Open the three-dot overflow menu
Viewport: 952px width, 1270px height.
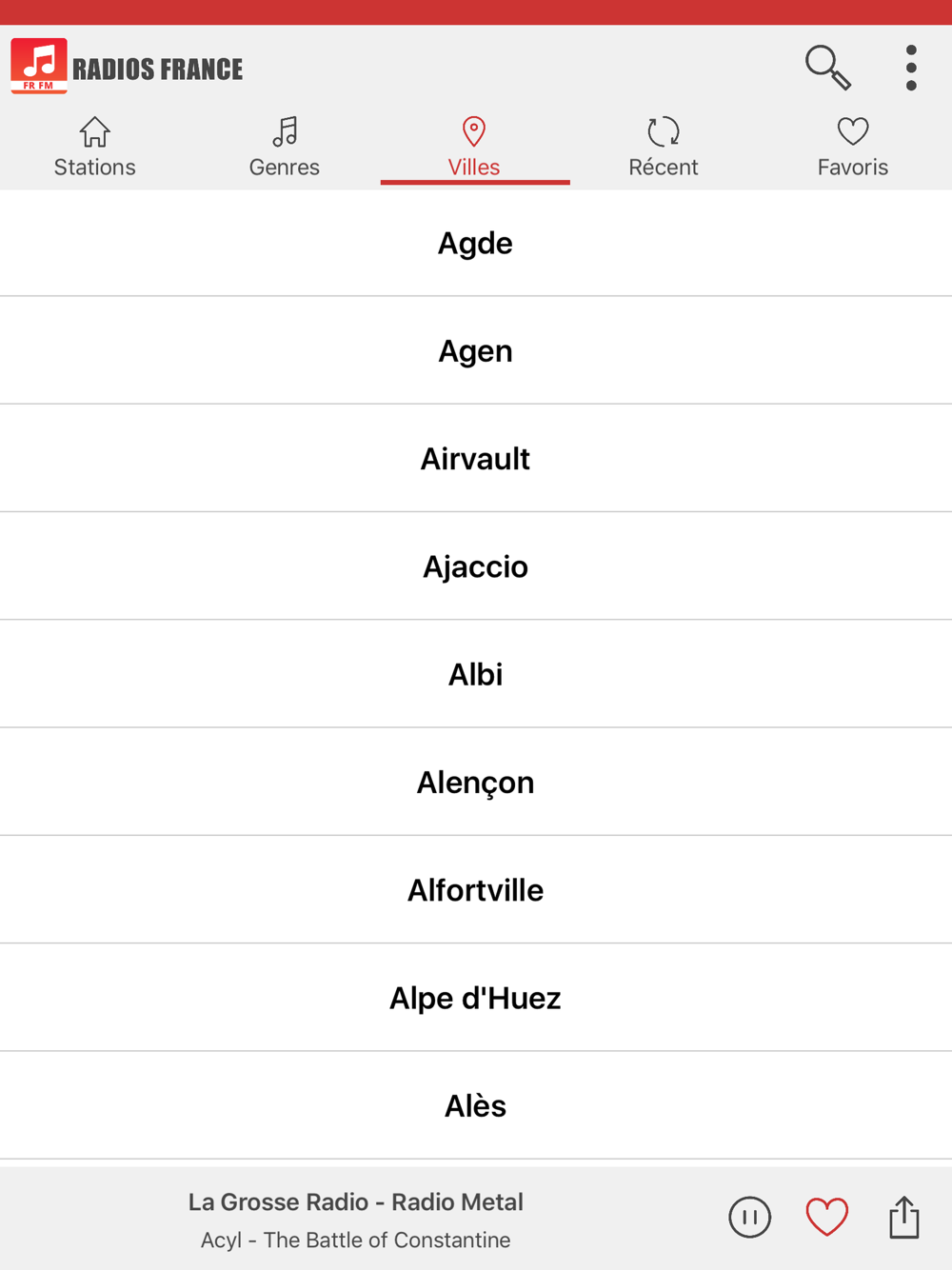coord(911,68)
